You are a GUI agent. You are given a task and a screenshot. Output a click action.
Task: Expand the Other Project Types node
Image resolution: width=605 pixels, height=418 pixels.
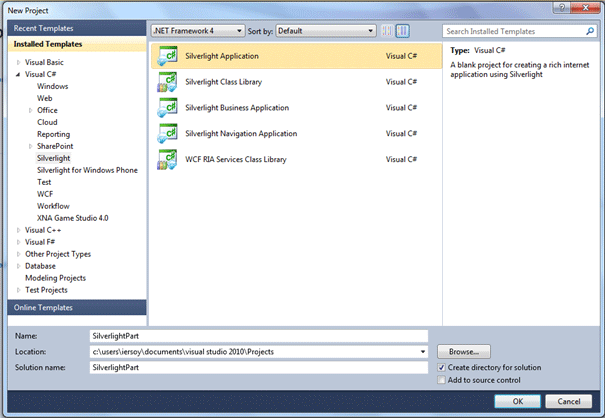18,254
